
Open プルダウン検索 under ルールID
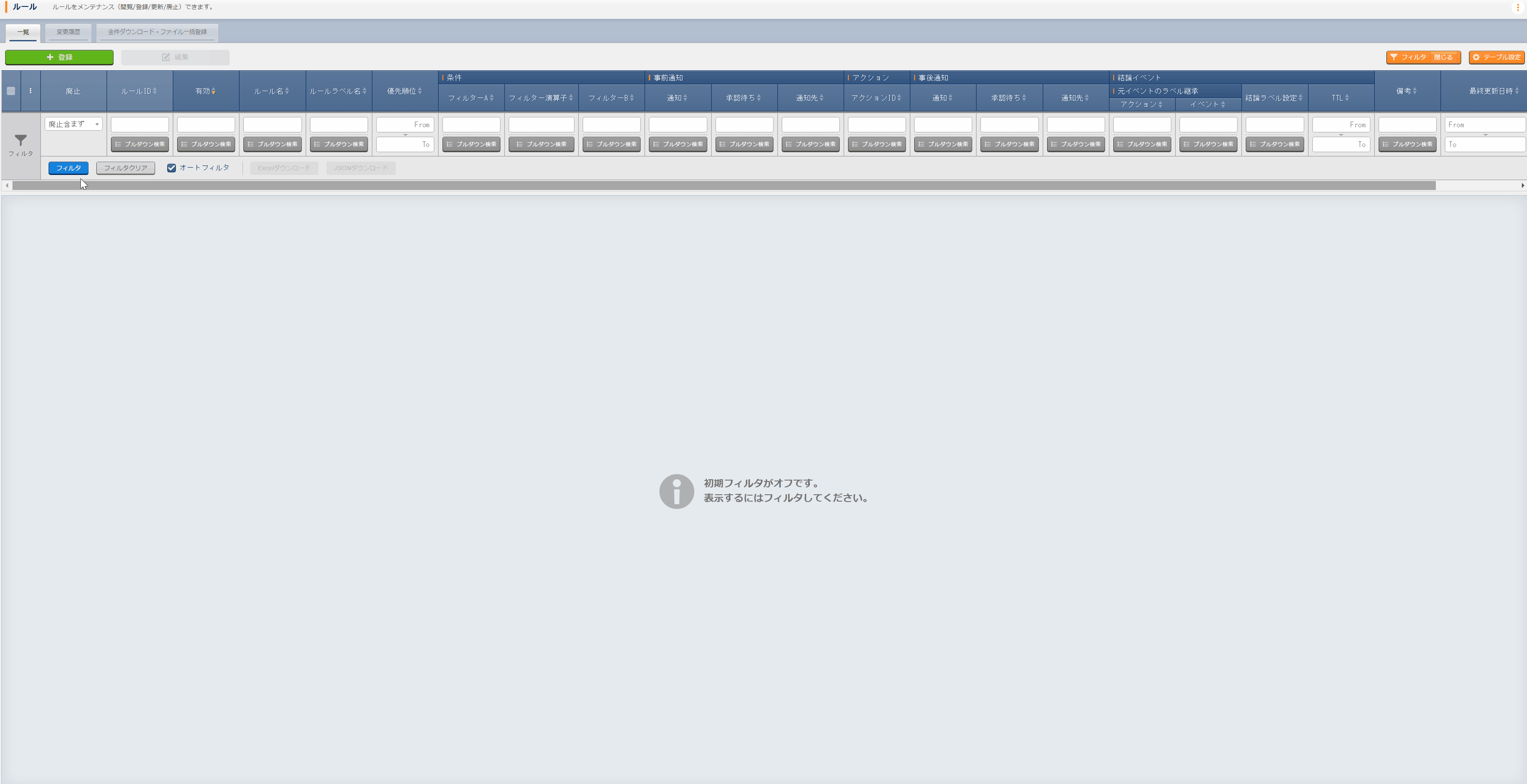pos(140,144)
